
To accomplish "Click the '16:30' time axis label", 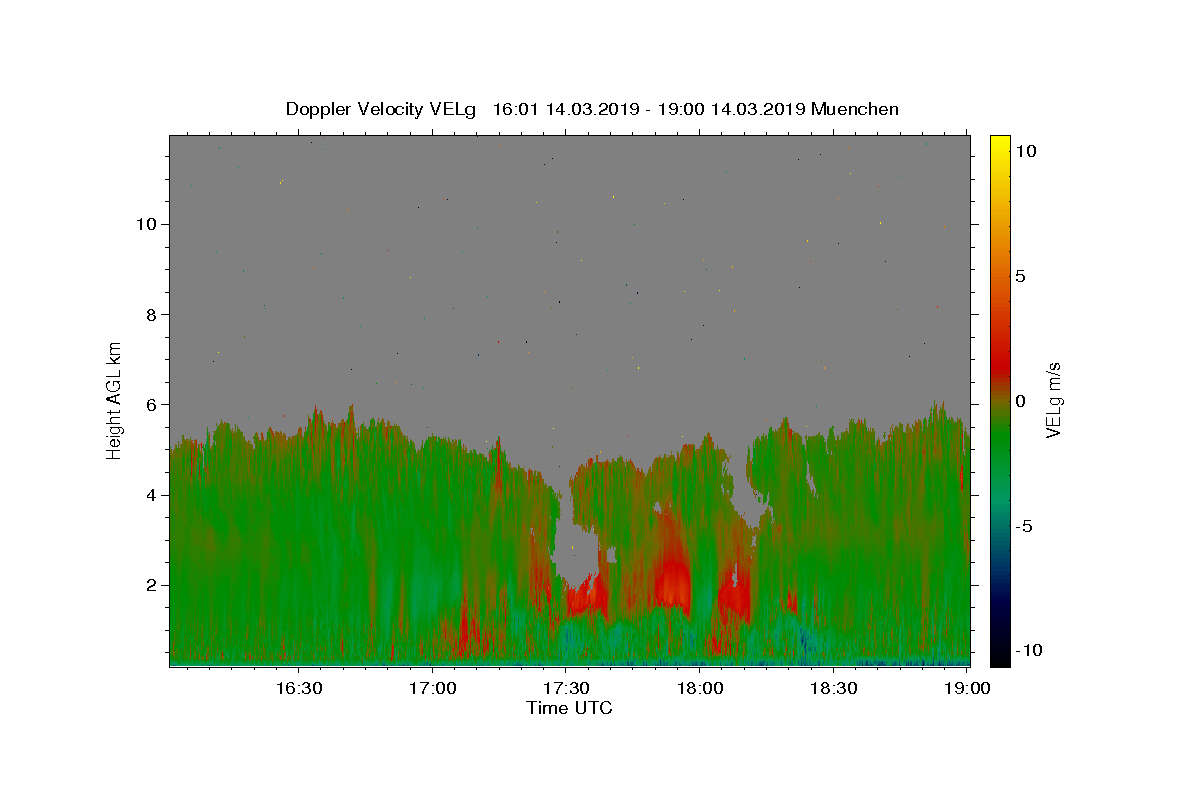I will [298, 688].
